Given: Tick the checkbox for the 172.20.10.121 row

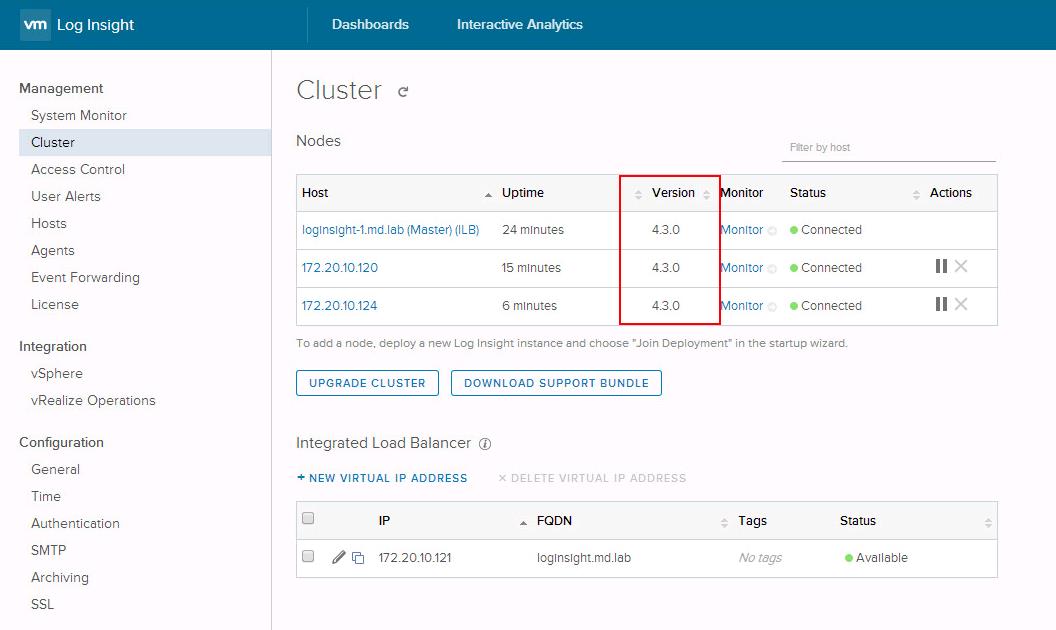Looking at the screenshot, I should (x=308, y=557).
